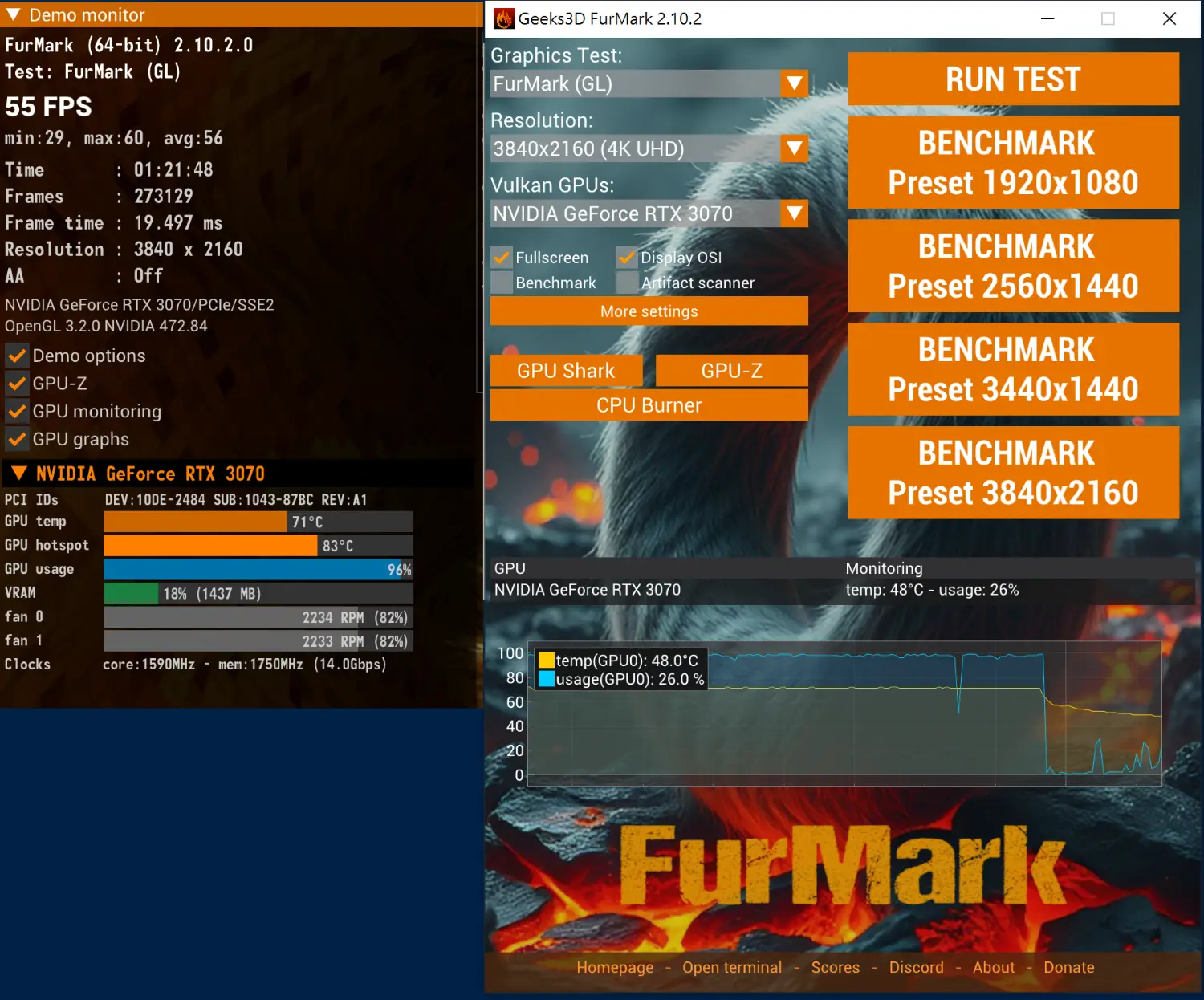Viewport: 1204px width, 1000px height.
Task: Open the Graphics Test dropdown arrow
Action: coord(794,83)
